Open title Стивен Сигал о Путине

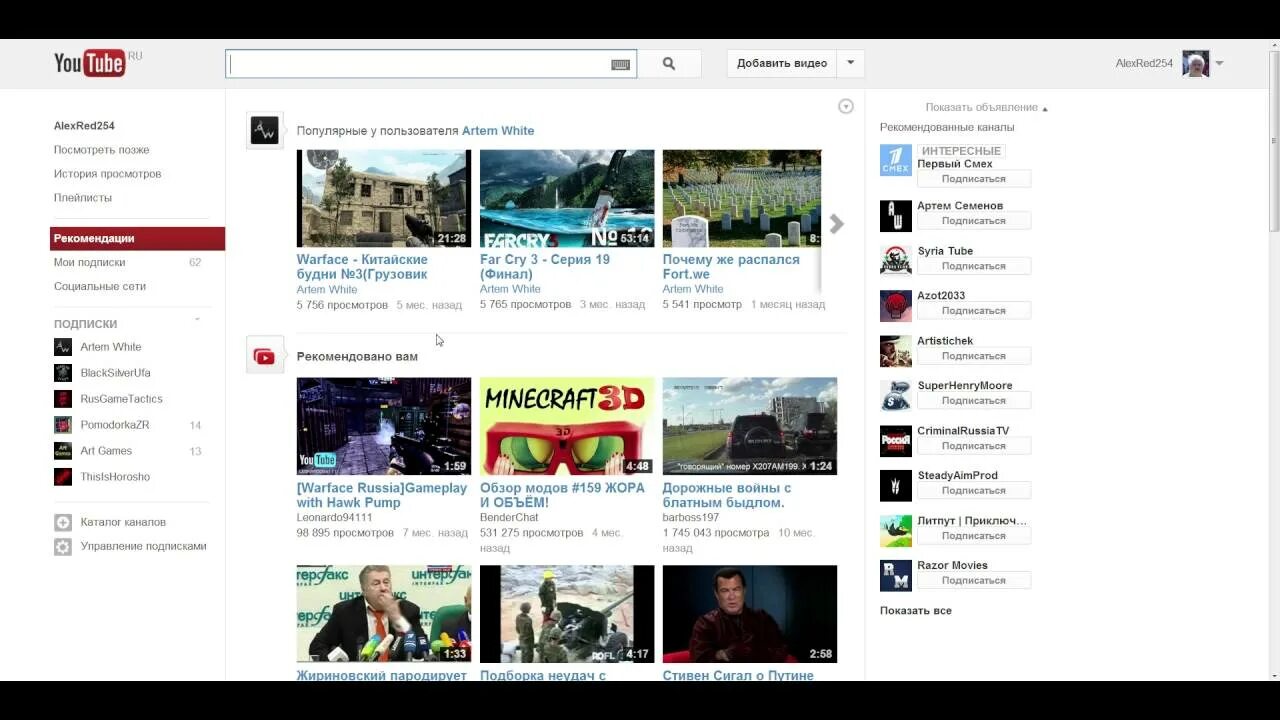[x=738, y=675]
